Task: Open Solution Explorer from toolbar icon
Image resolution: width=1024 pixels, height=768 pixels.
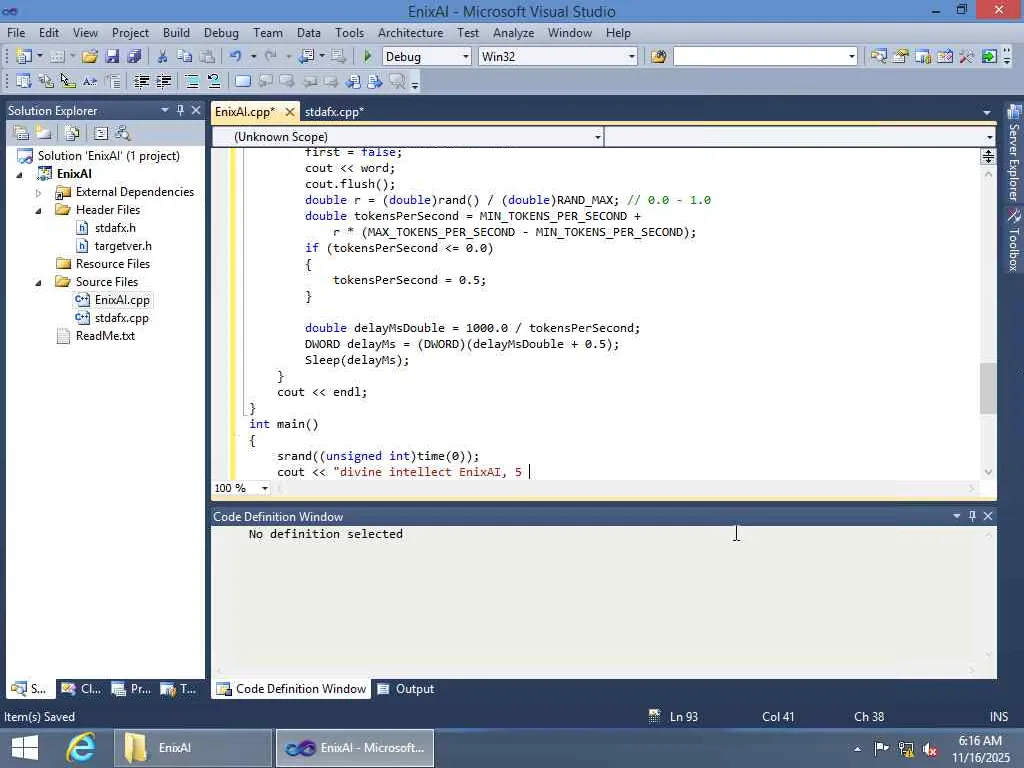Action: pos(878,57)
